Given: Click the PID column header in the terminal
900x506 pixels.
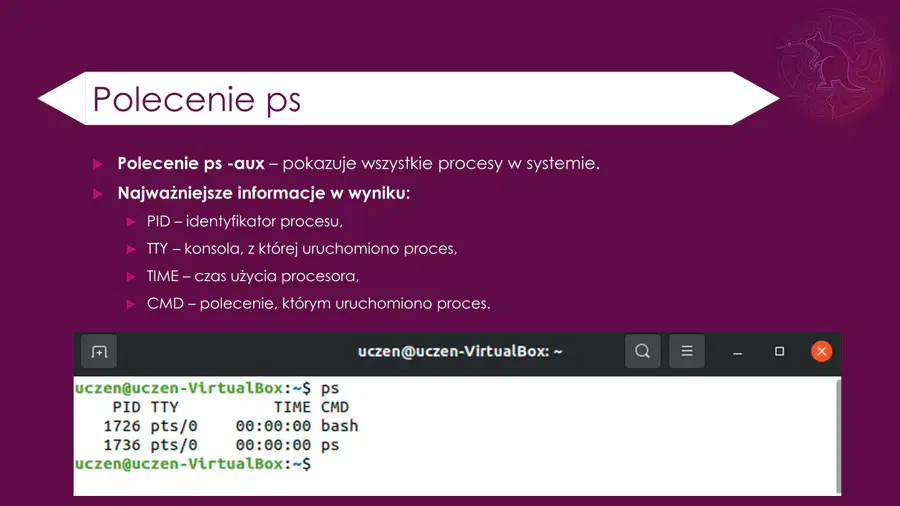Looking at the screenshot, I should click(x=126, y=407).
